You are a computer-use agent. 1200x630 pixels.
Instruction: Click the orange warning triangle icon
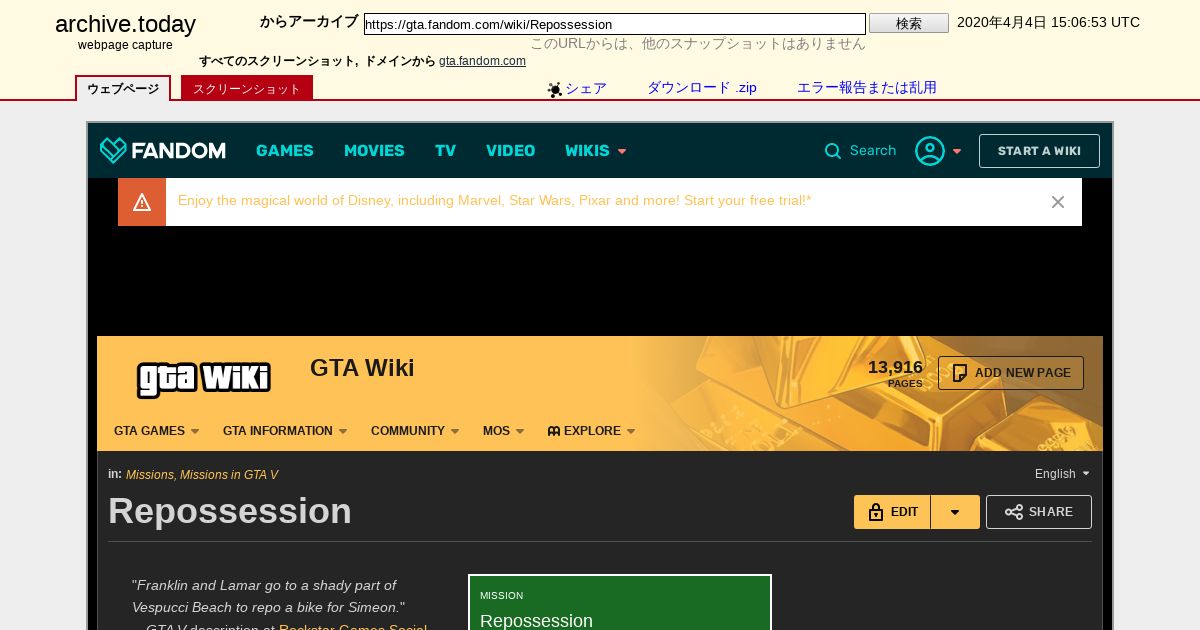[x=142, y=202]
